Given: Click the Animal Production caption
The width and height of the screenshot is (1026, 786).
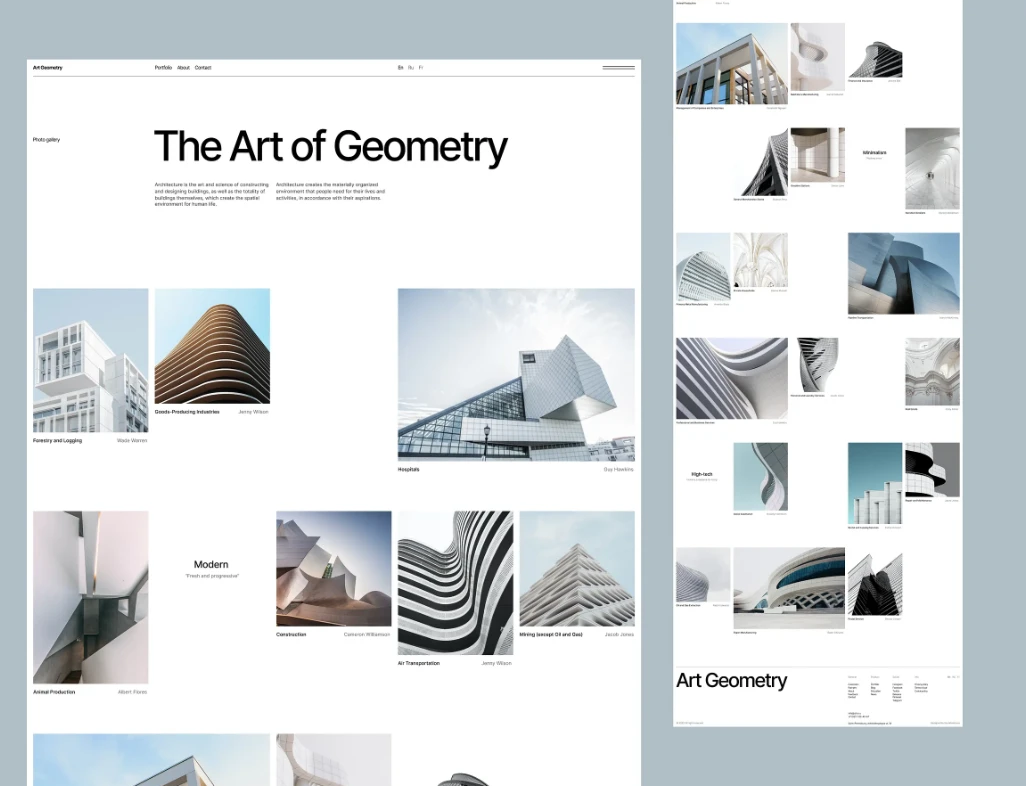Looking at the screenshot, I should (x=54, y=692).
